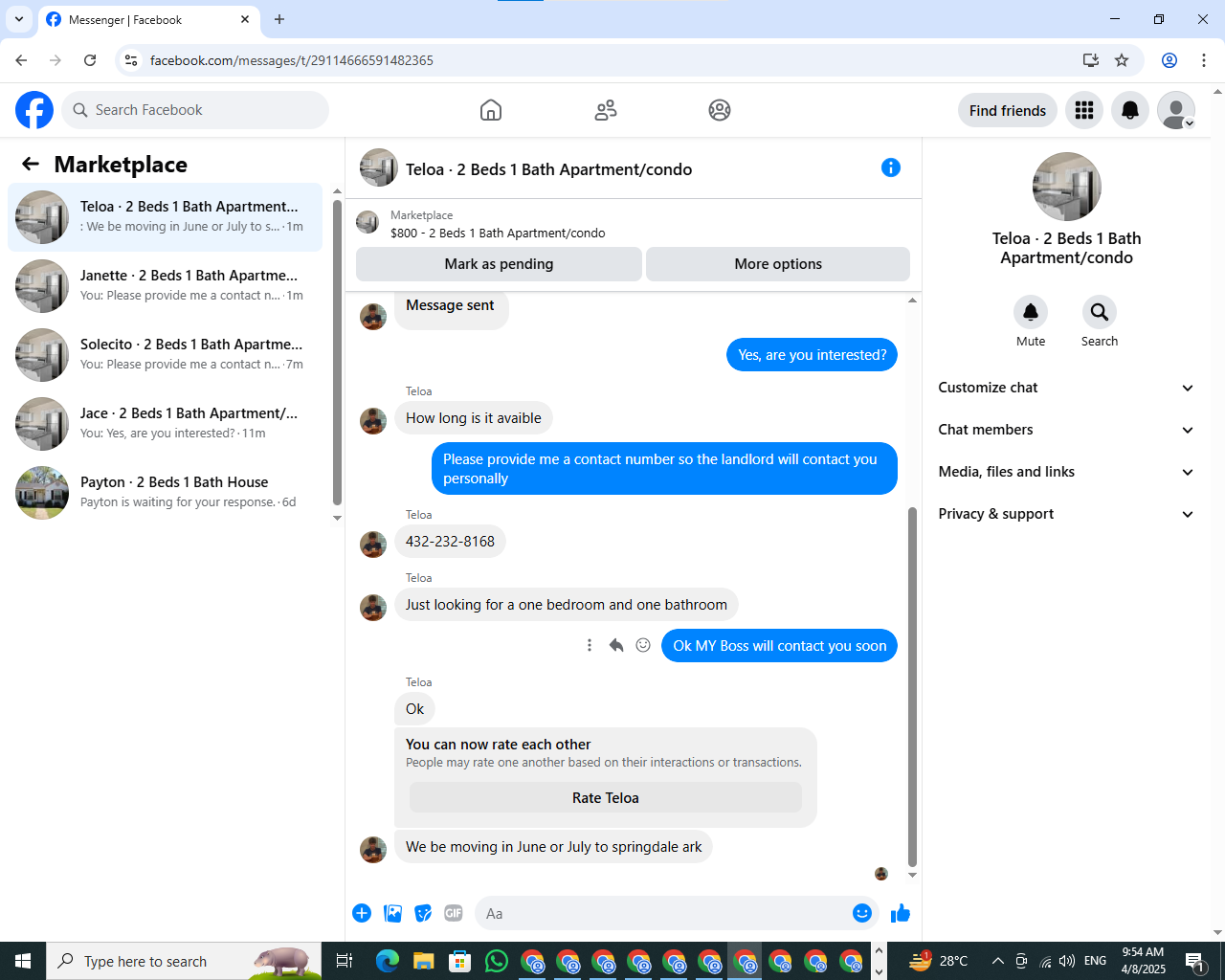This screenshot has height=980, width=1225.
Task: Open the Facebook menu grid icon
Action: 1084,110
